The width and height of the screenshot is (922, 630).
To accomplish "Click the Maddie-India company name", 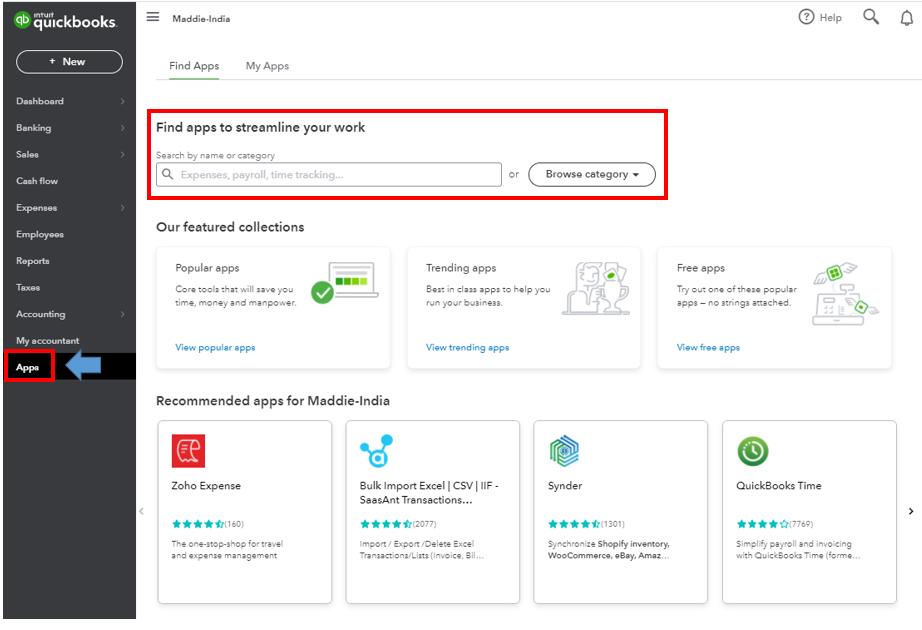I will coord(201,19).
